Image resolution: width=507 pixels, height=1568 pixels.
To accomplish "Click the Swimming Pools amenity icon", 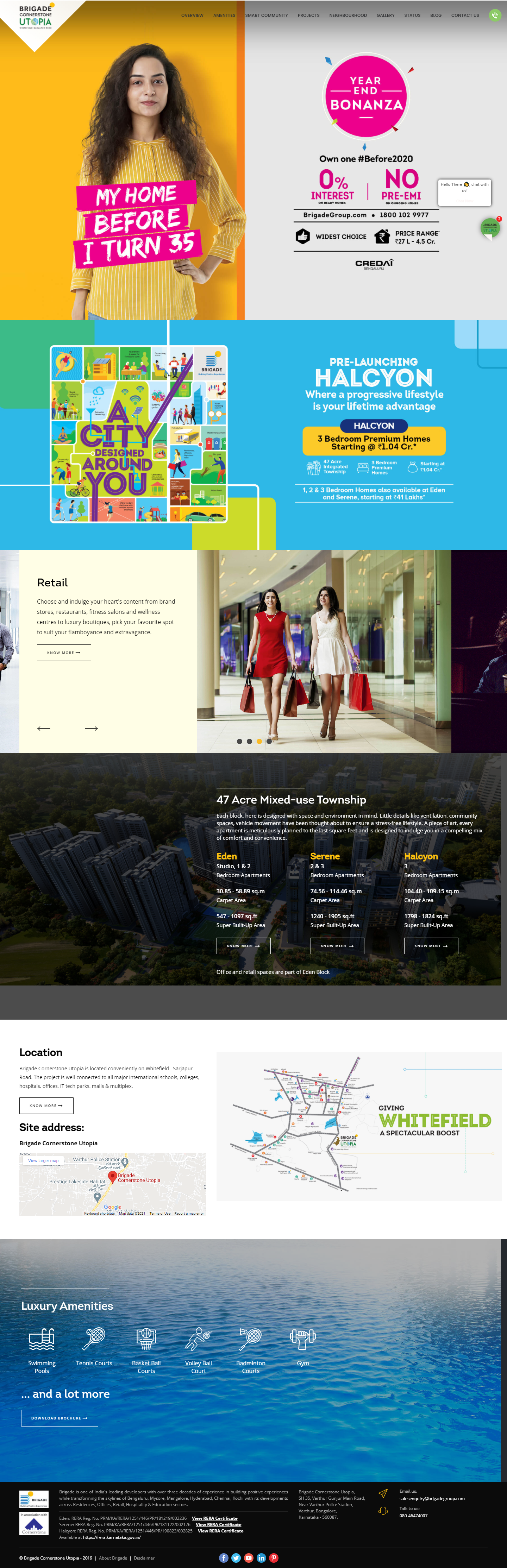I will coord(42,1339).
